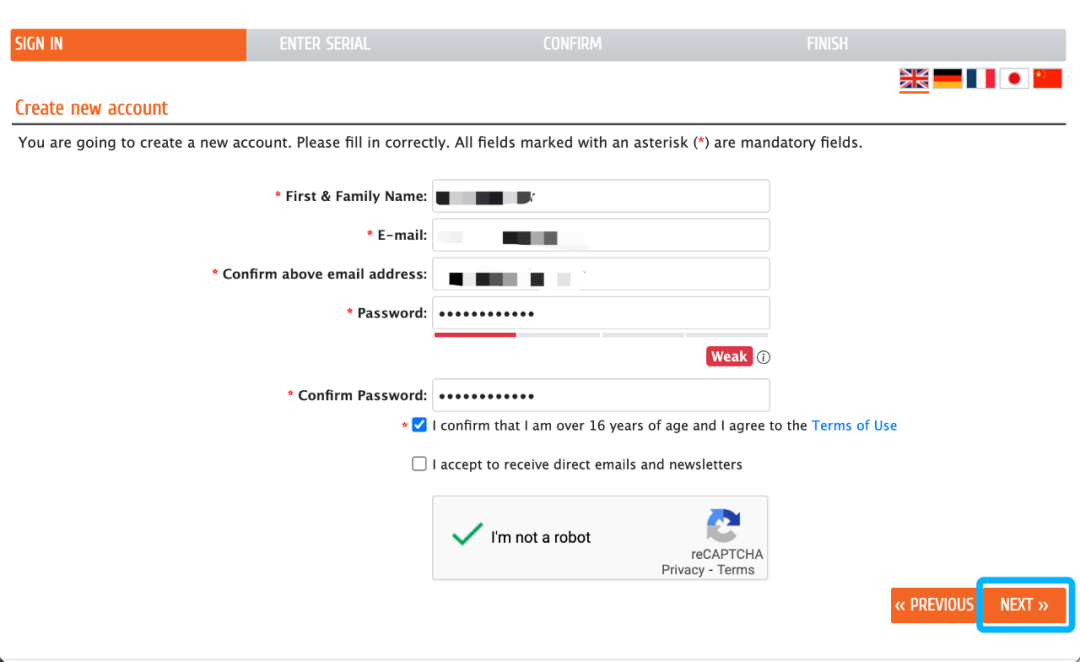Click the password strength meter bar
The height and width of the screenshot is (662, 1080).
click(x=601, y=335)
